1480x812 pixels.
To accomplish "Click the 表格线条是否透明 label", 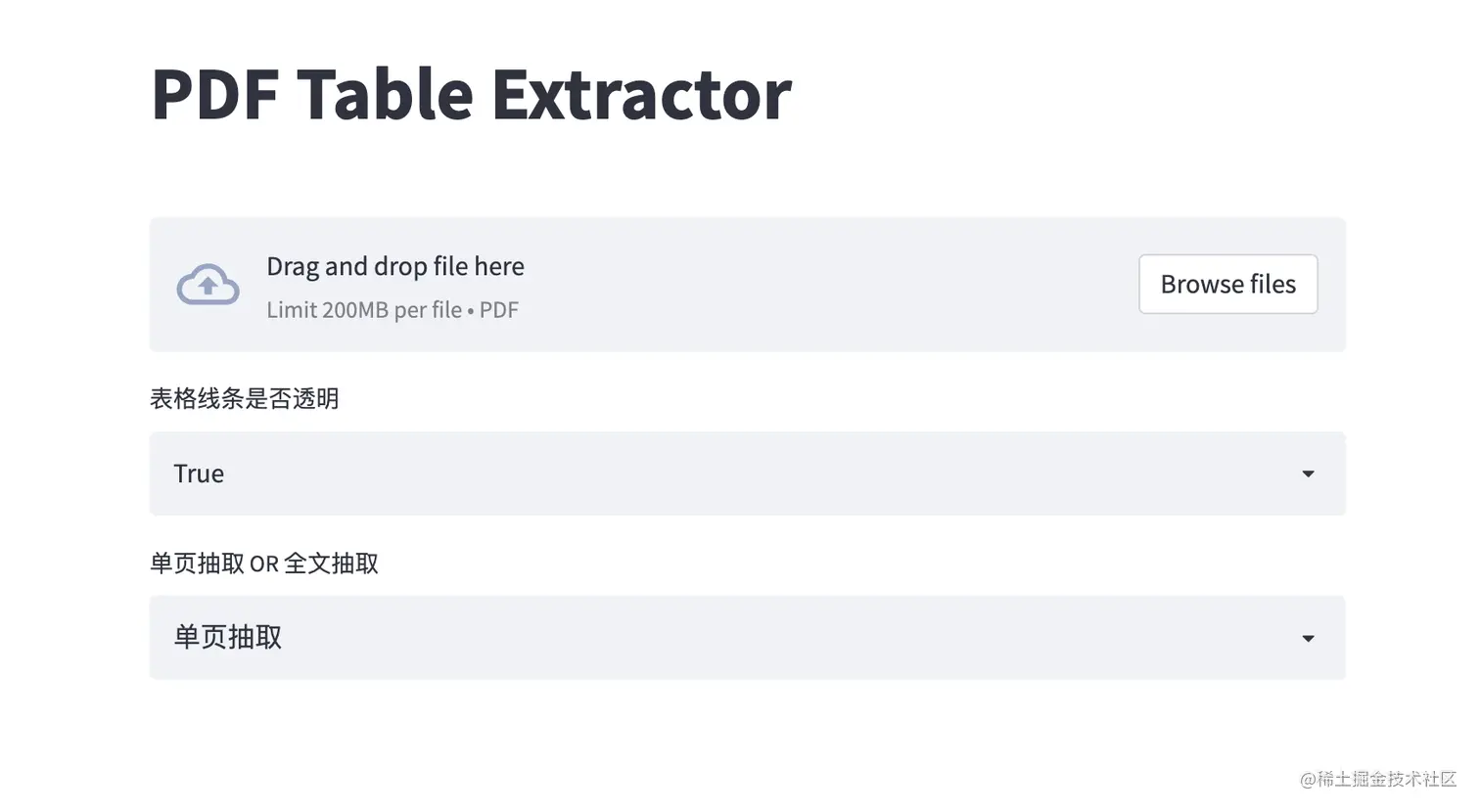I will tap(245, 398).
